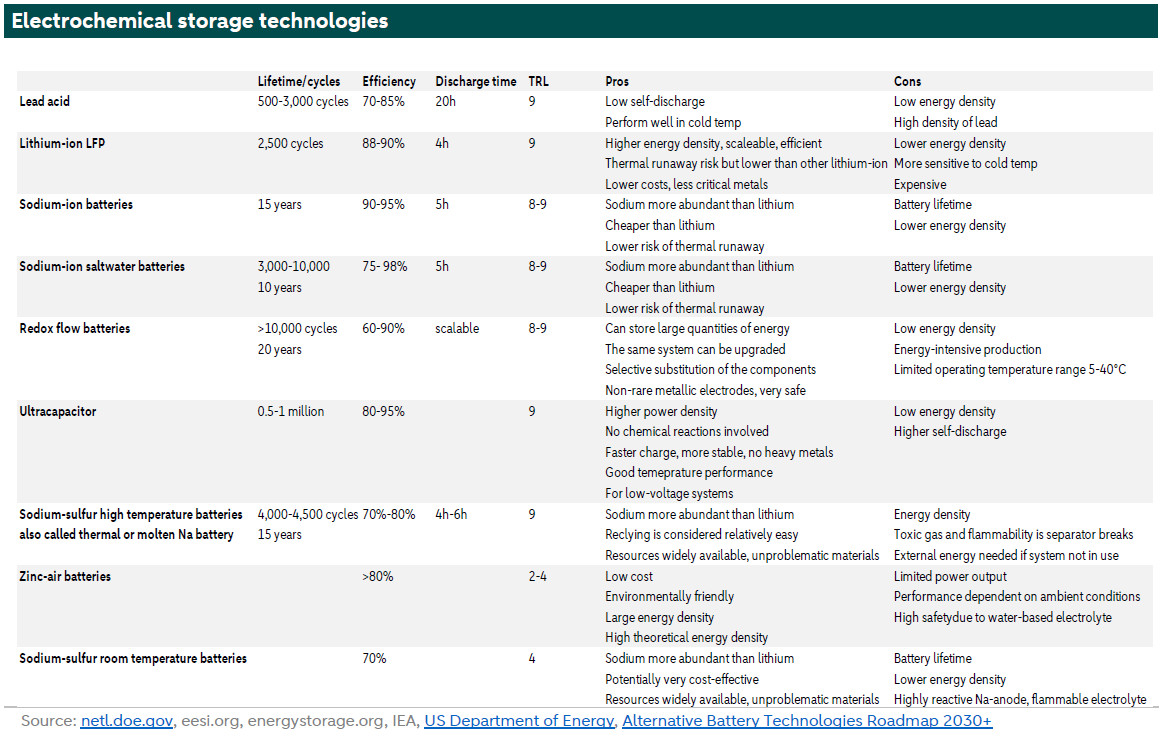Select 'Sodium-sulfur high temperature batteries' label
Image resolution: width=1166 pixels, height=736 pixels.
click(131, 514)
